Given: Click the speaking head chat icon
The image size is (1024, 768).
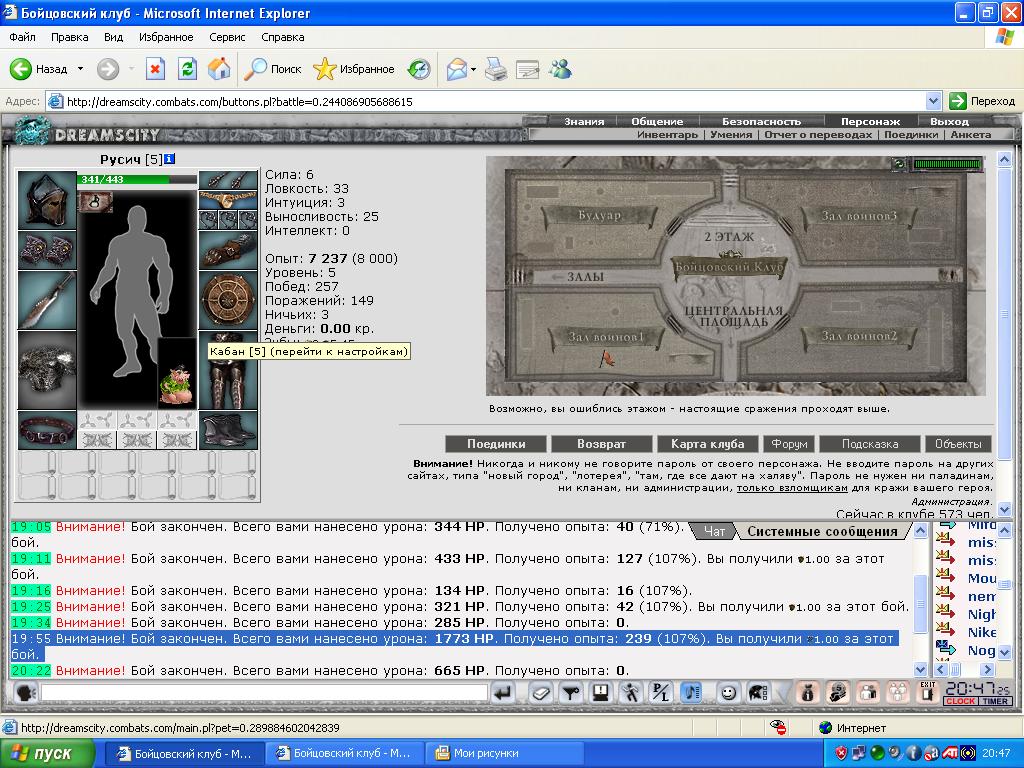Looking at the screenshot, I should [x=25, y=692].
